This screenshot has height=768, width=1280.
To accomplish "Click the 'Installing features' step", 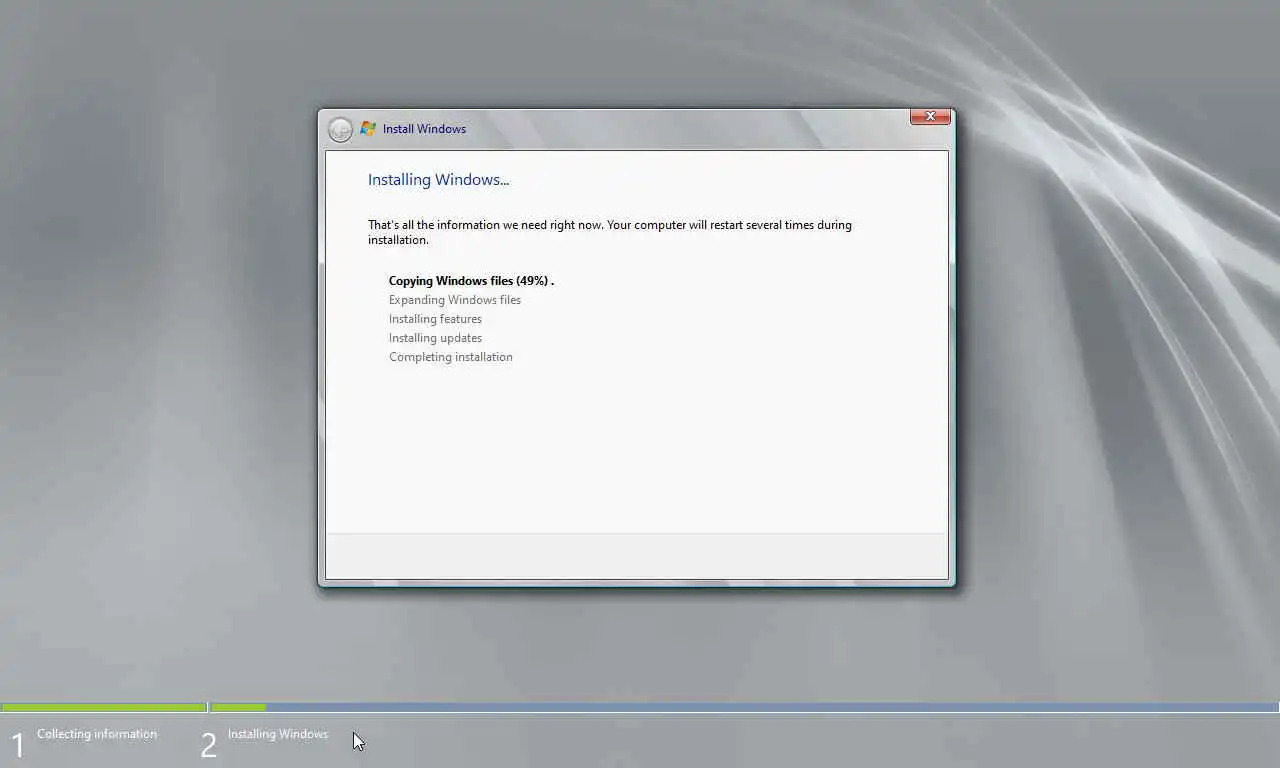I will point(435,319).
